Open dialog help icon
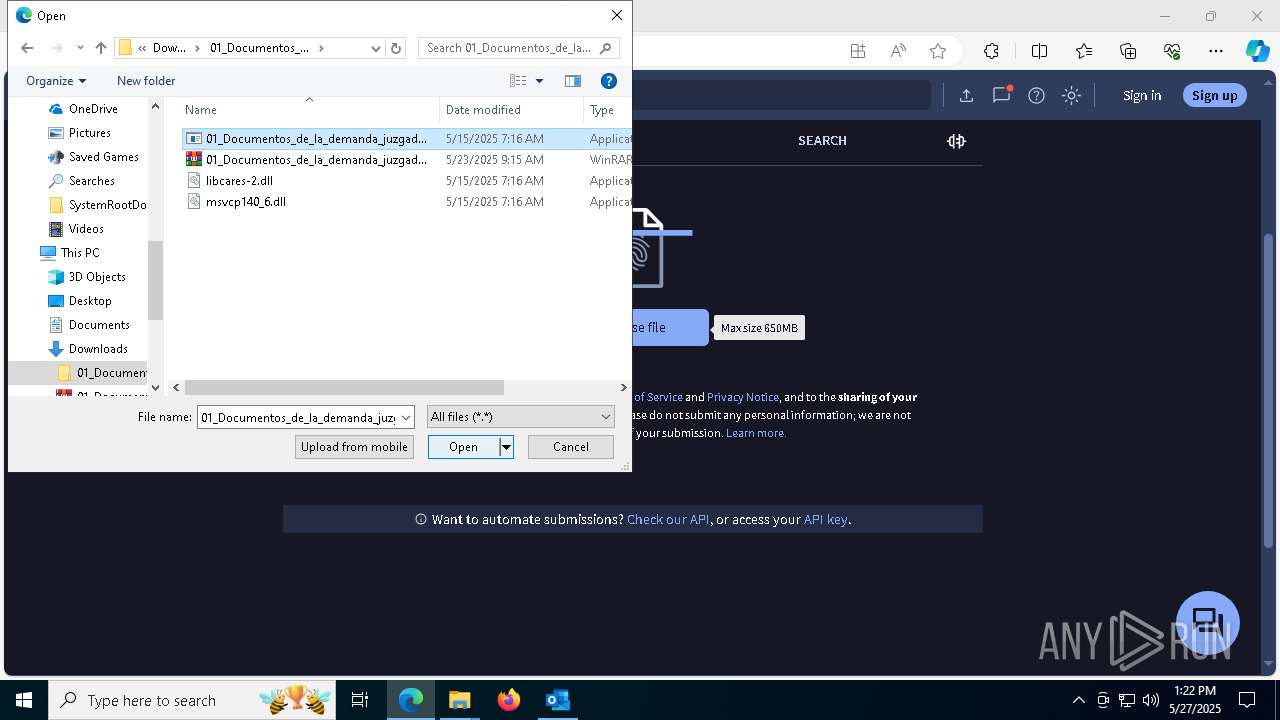The height and width of the screenshot is (720, 1280). (x=609, y=81)
